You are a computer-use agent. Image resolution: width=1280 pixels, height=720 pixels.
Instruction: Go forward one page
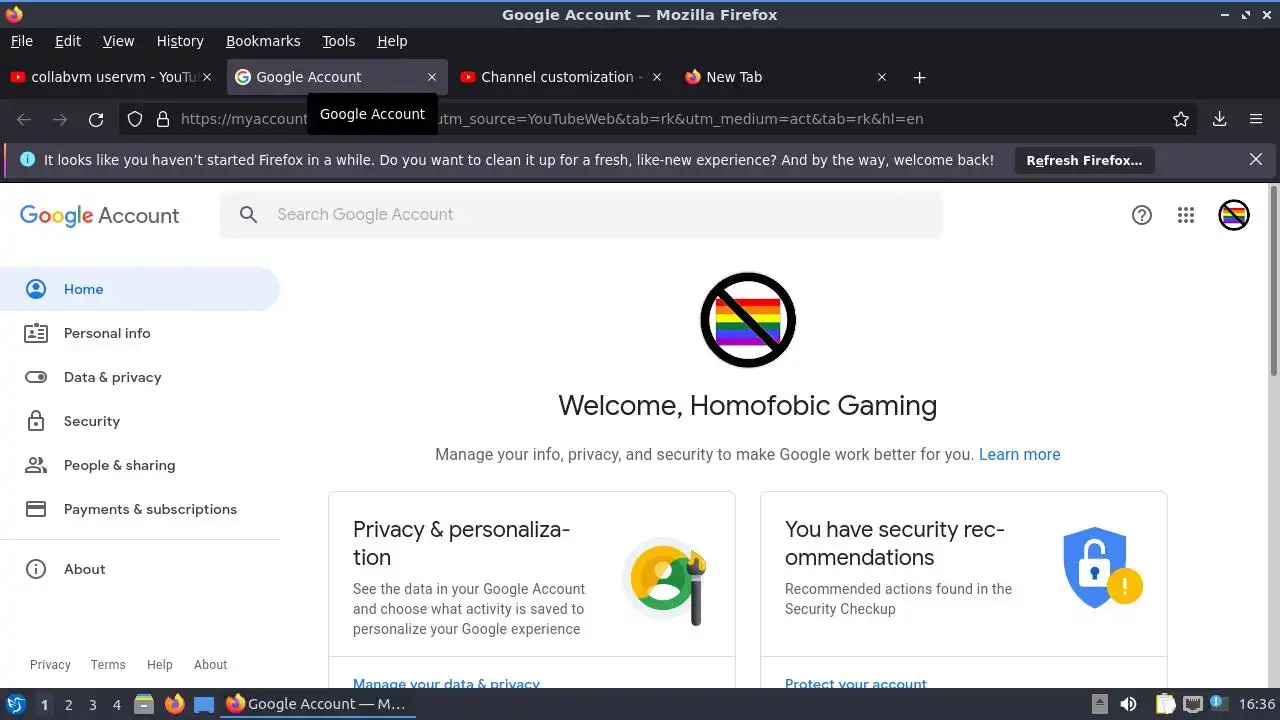[x=60, y=119]
